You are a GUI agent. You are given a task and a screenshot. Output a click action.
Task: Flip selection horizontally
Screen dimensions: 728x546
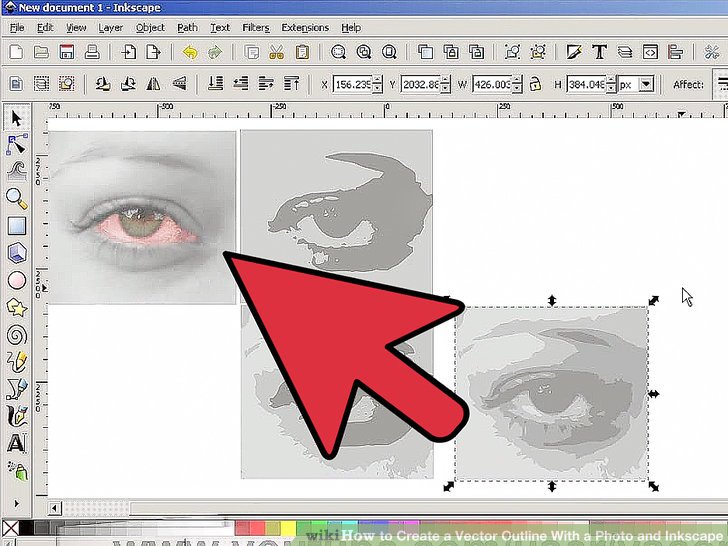tap(154, 84)
